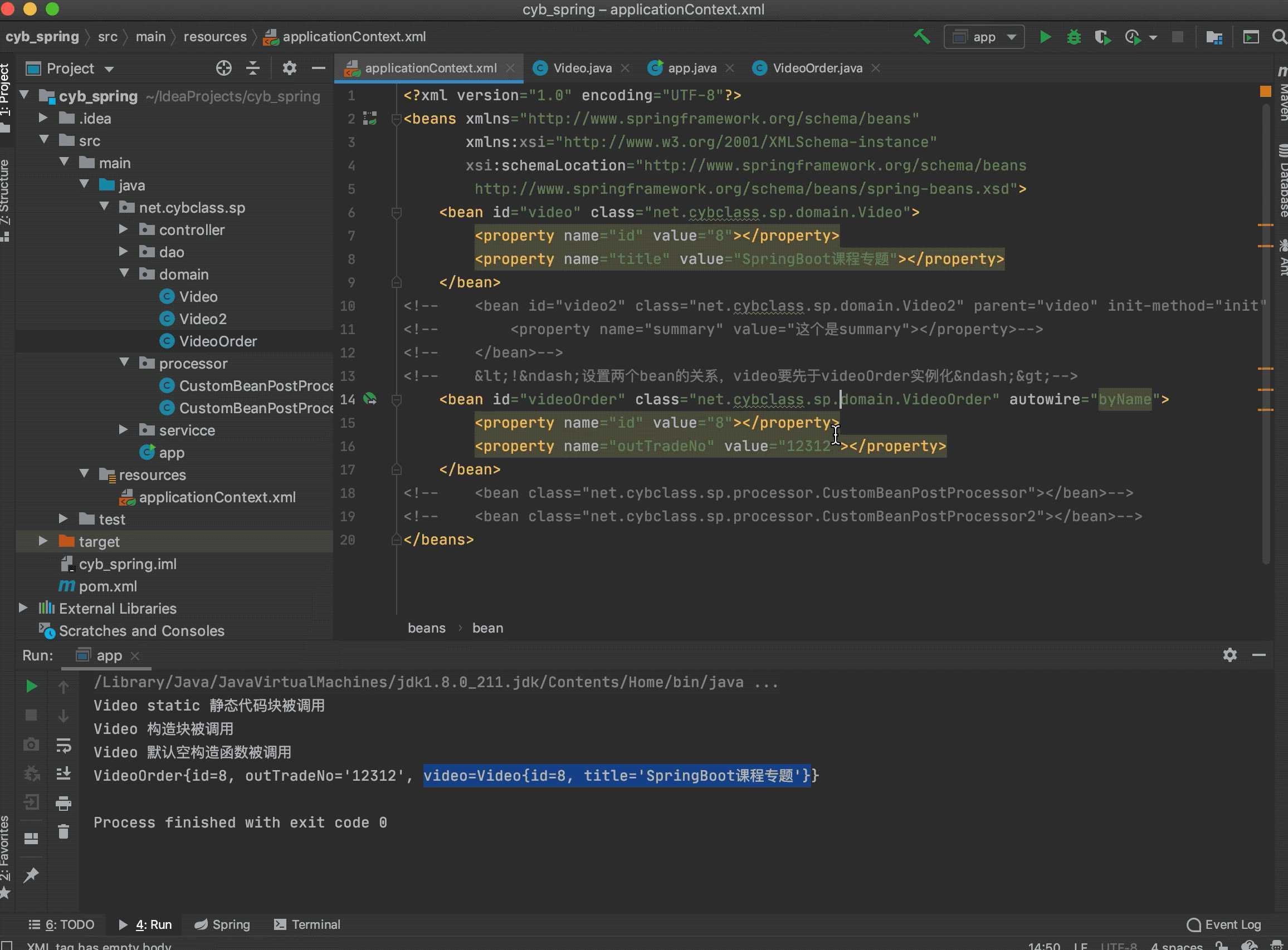
Task: Close the applicationContext.xml tab
Action: [510, 68]
